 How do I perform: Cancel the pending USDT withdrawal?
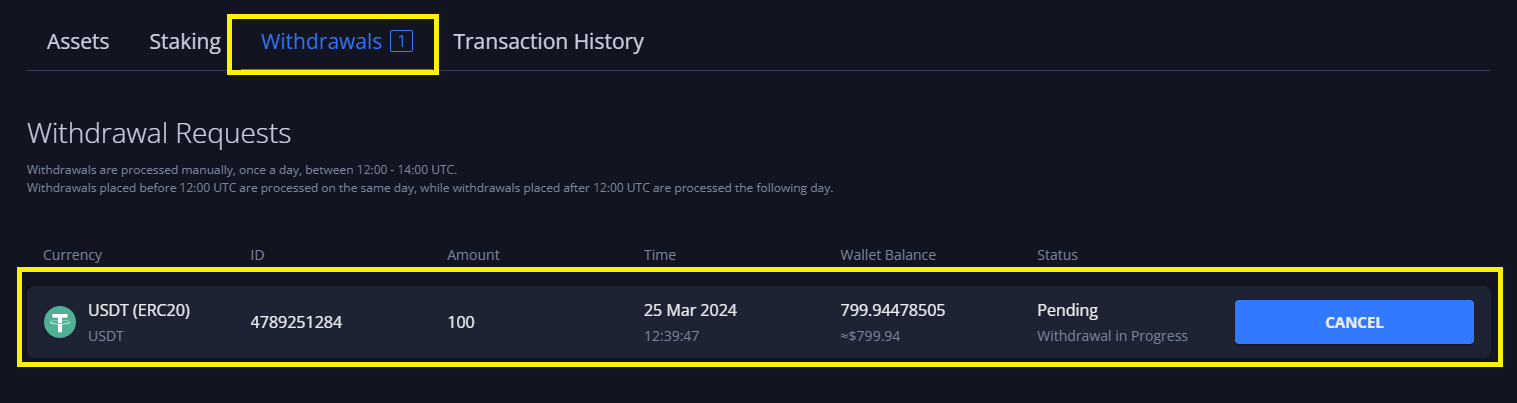(x=1353, y=322)
